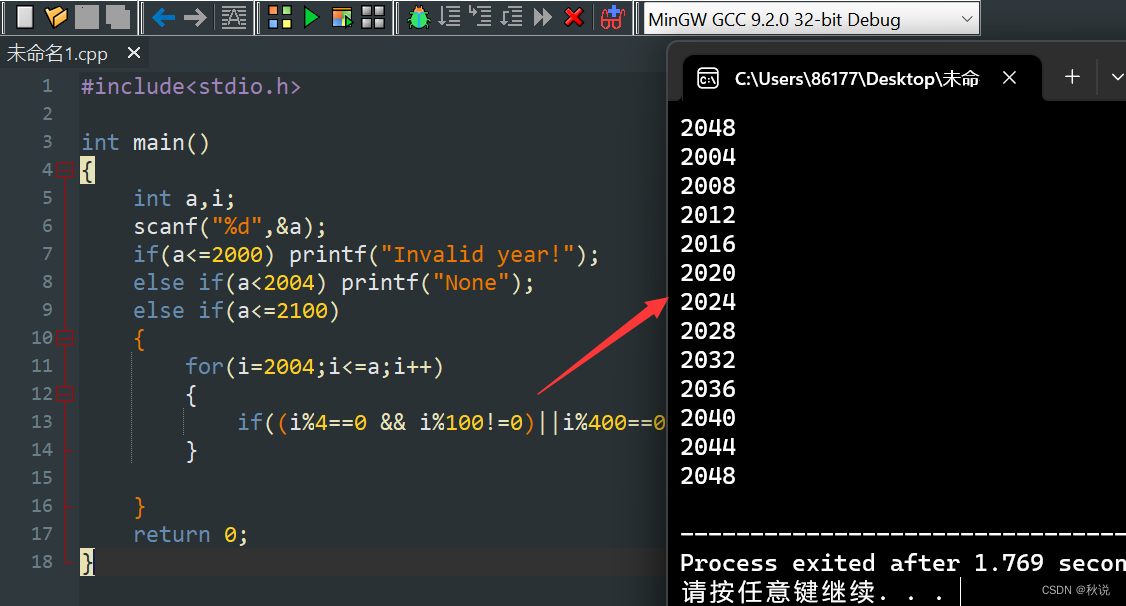Click the terminal cmd icon in tab
The height and width of the screenshot is (606, 1126).
pos(707,78)
